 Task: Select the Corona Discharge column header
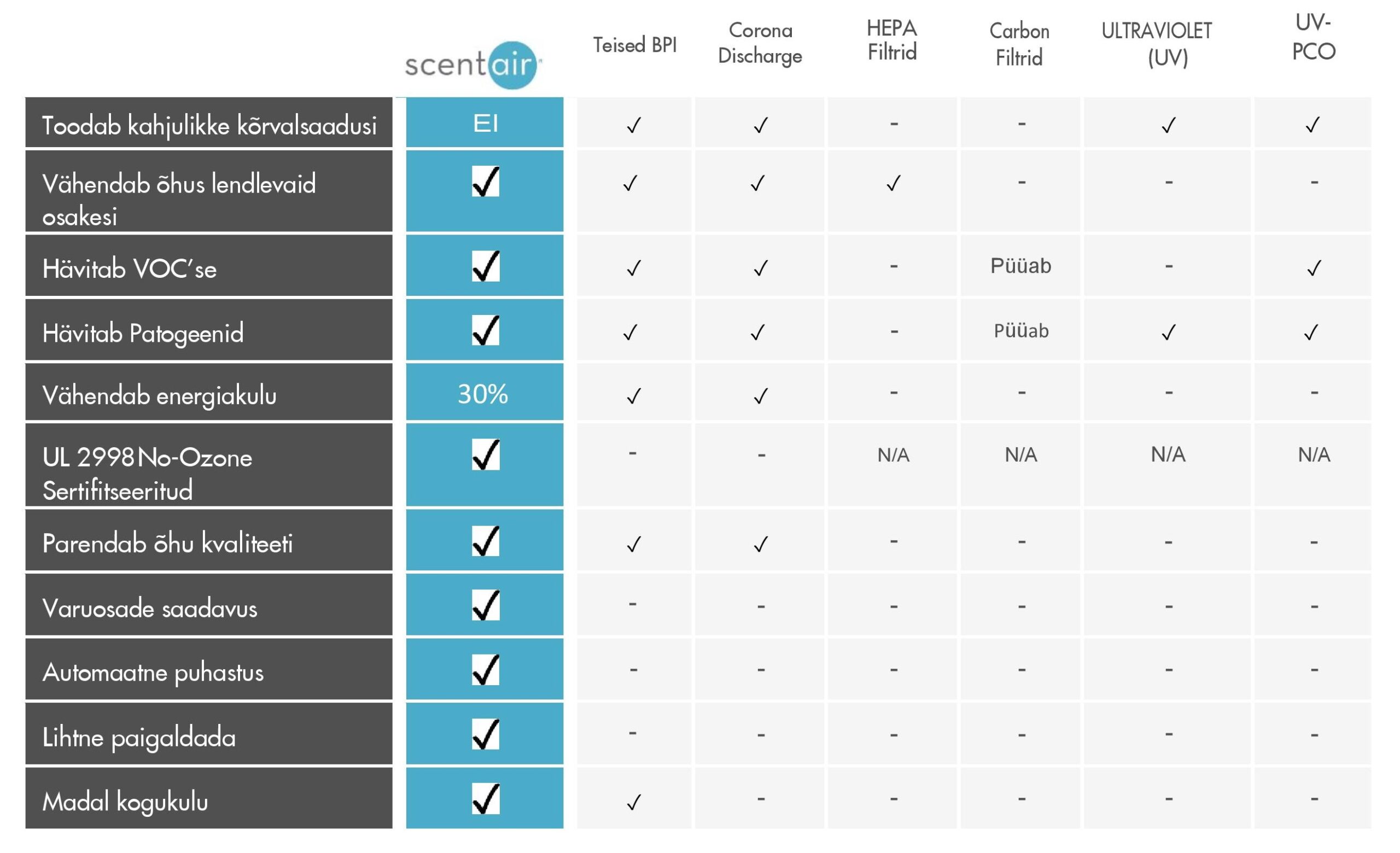pos(760,43)
